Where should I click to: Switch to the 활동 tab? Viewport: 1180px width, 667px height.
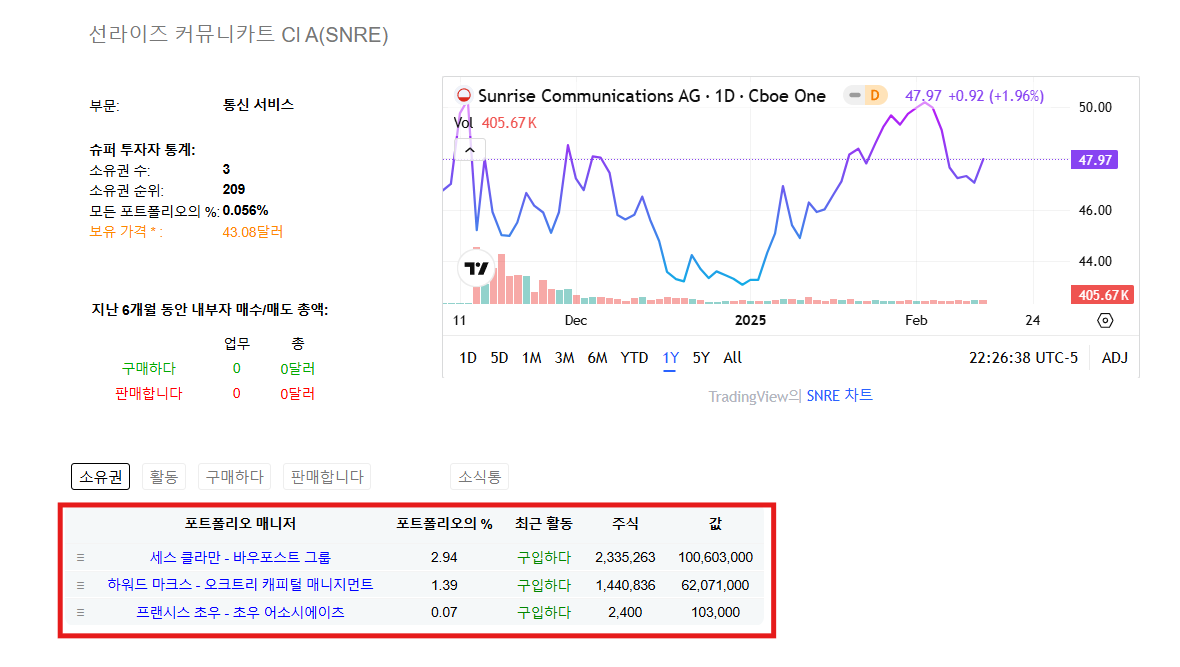(163, 477)
